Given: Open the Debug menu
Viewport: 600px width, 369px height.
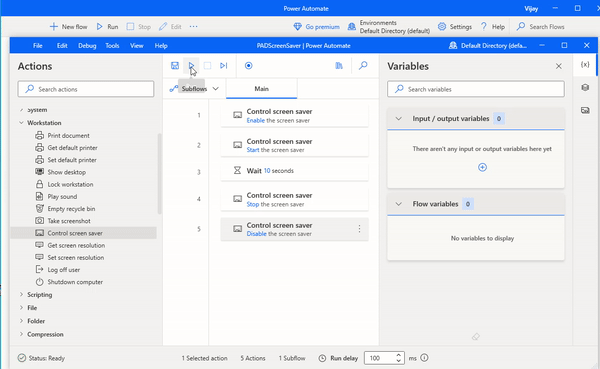Looking at the screenshot, I should pyautogui.click(x=87, y=46).
